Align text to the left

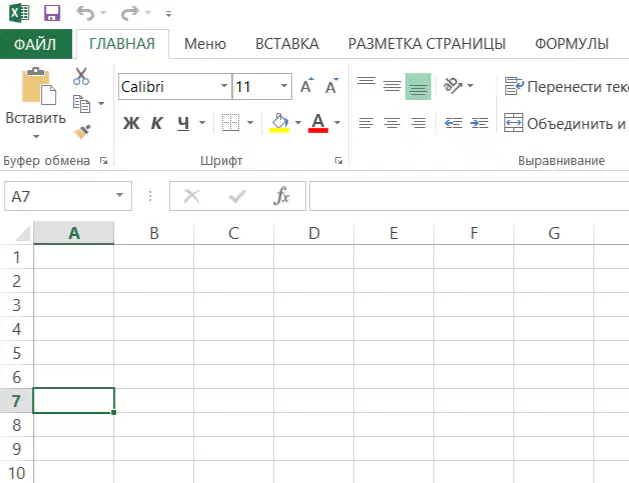[366, 122]
